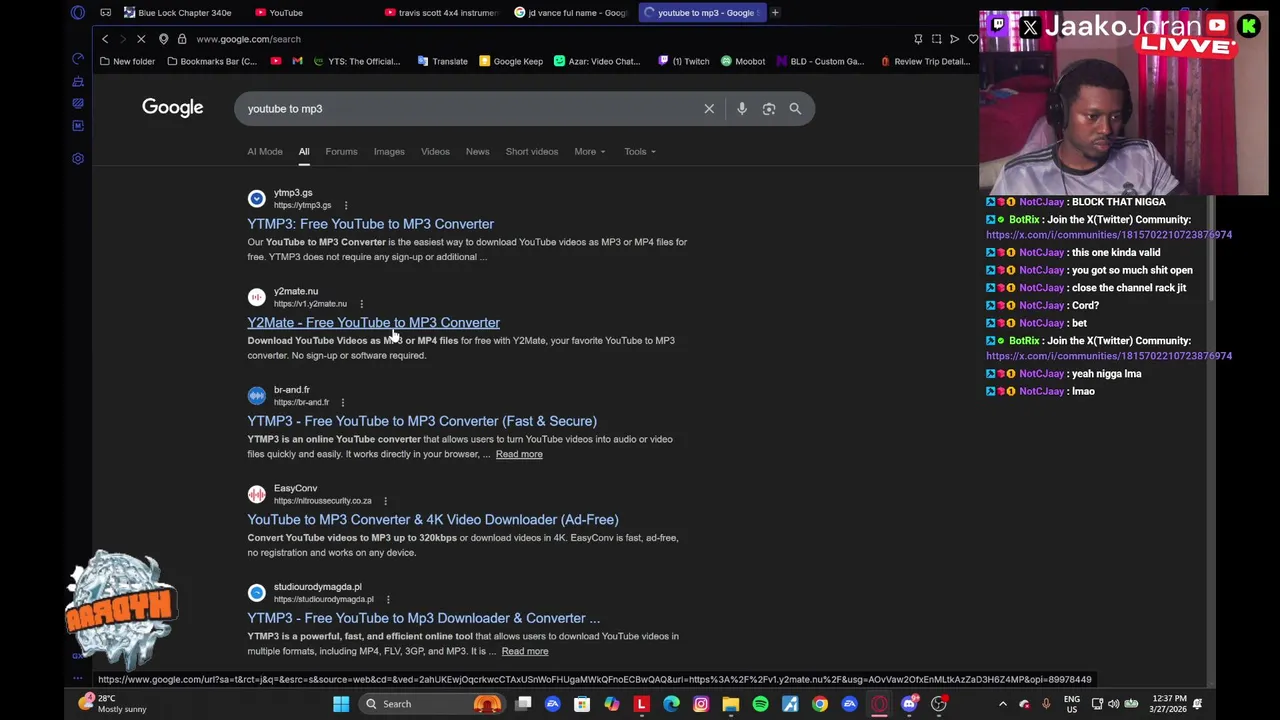Open the Moobot bookmark
This screenshot has width=1280, height=720.
point(743,61)
